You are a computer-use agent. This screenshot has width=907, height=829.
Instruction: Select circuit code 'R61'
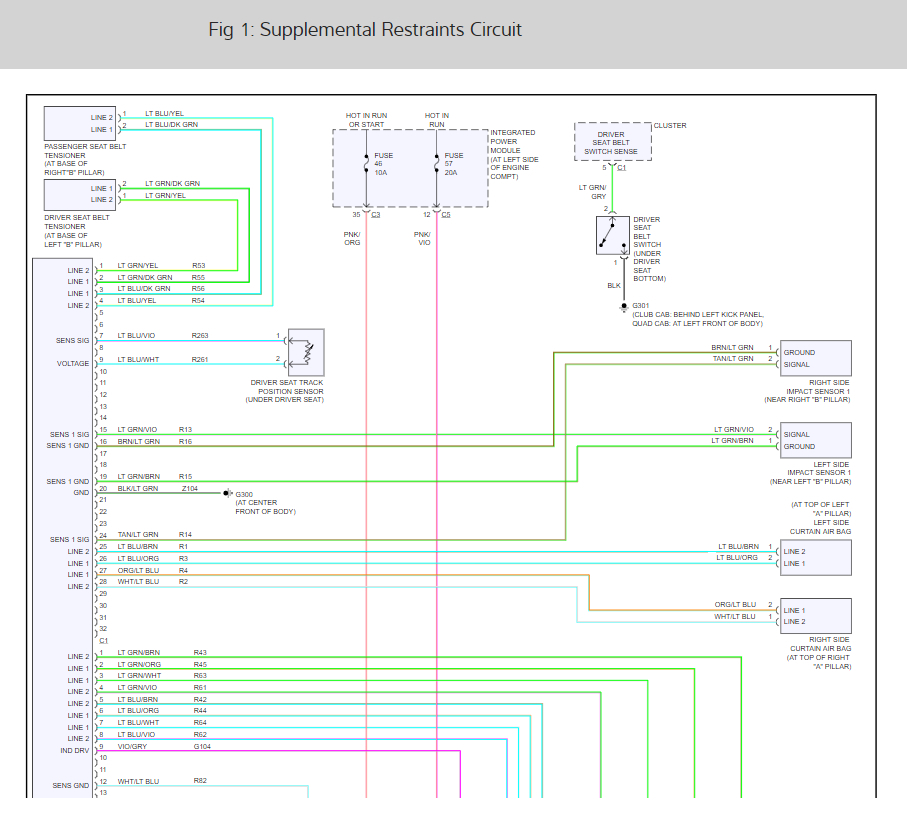[200, 688]
